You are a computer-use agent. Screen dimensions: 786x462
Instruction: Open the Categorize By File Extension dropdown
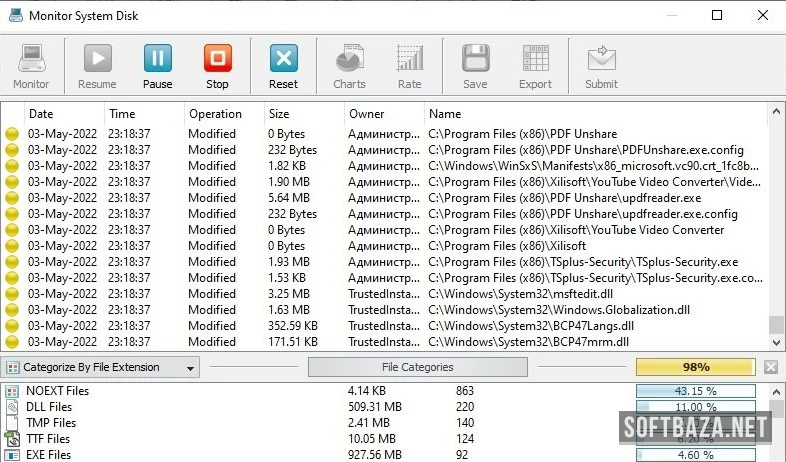pos(100,367)
